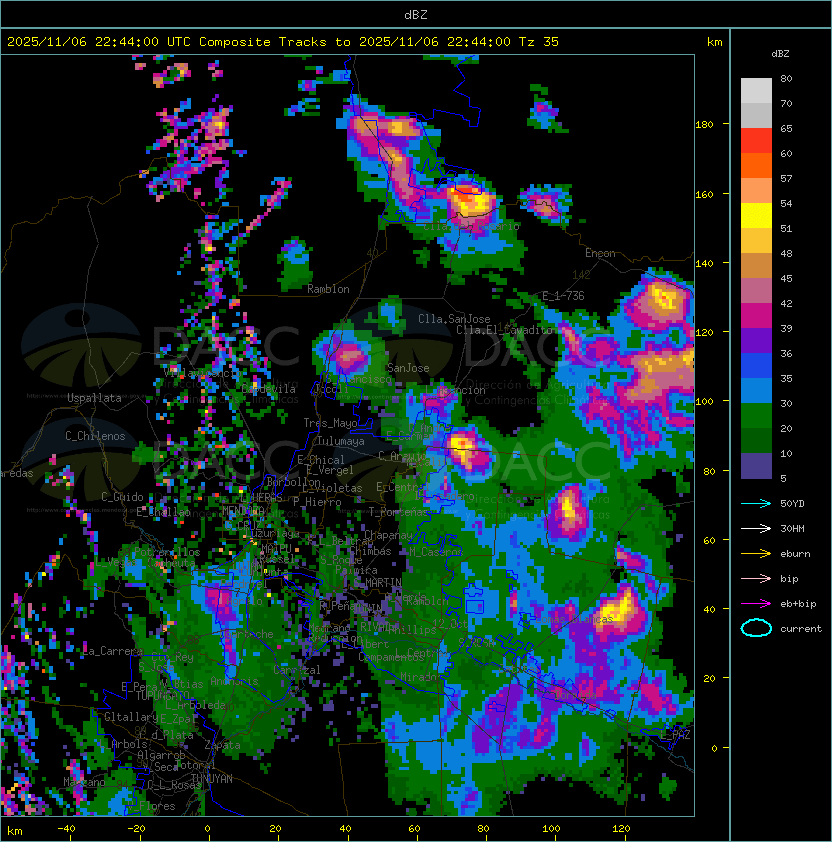
Task: Click the yellow eburn arrow legend icon
Action: tap(756, 554)
